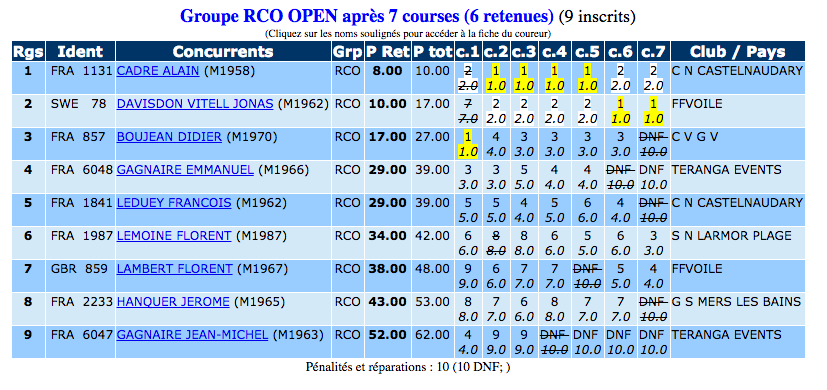Open LEMOINE FLORENT profile link
Image resolution: width=827 pixels, height=390 pixels.
pos(174,236)
